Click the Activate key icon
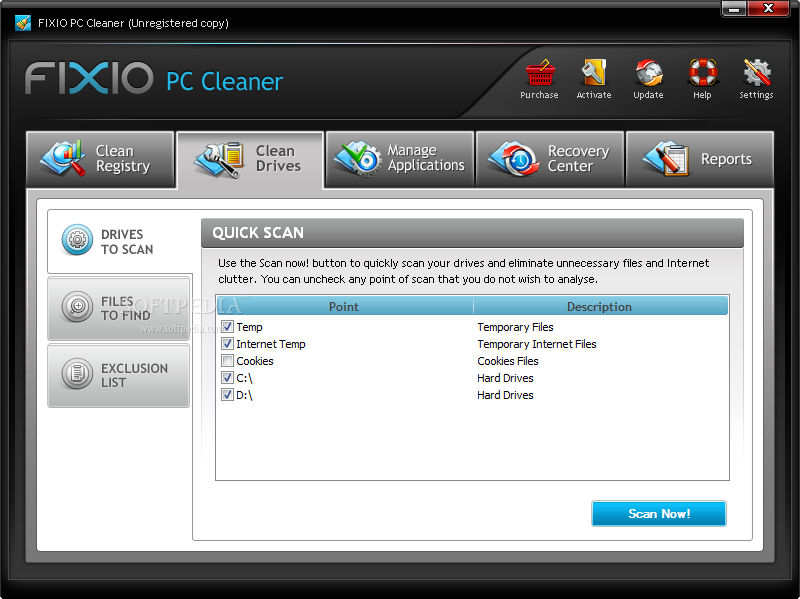The image size is (800, 599). [x=593, y=72]
